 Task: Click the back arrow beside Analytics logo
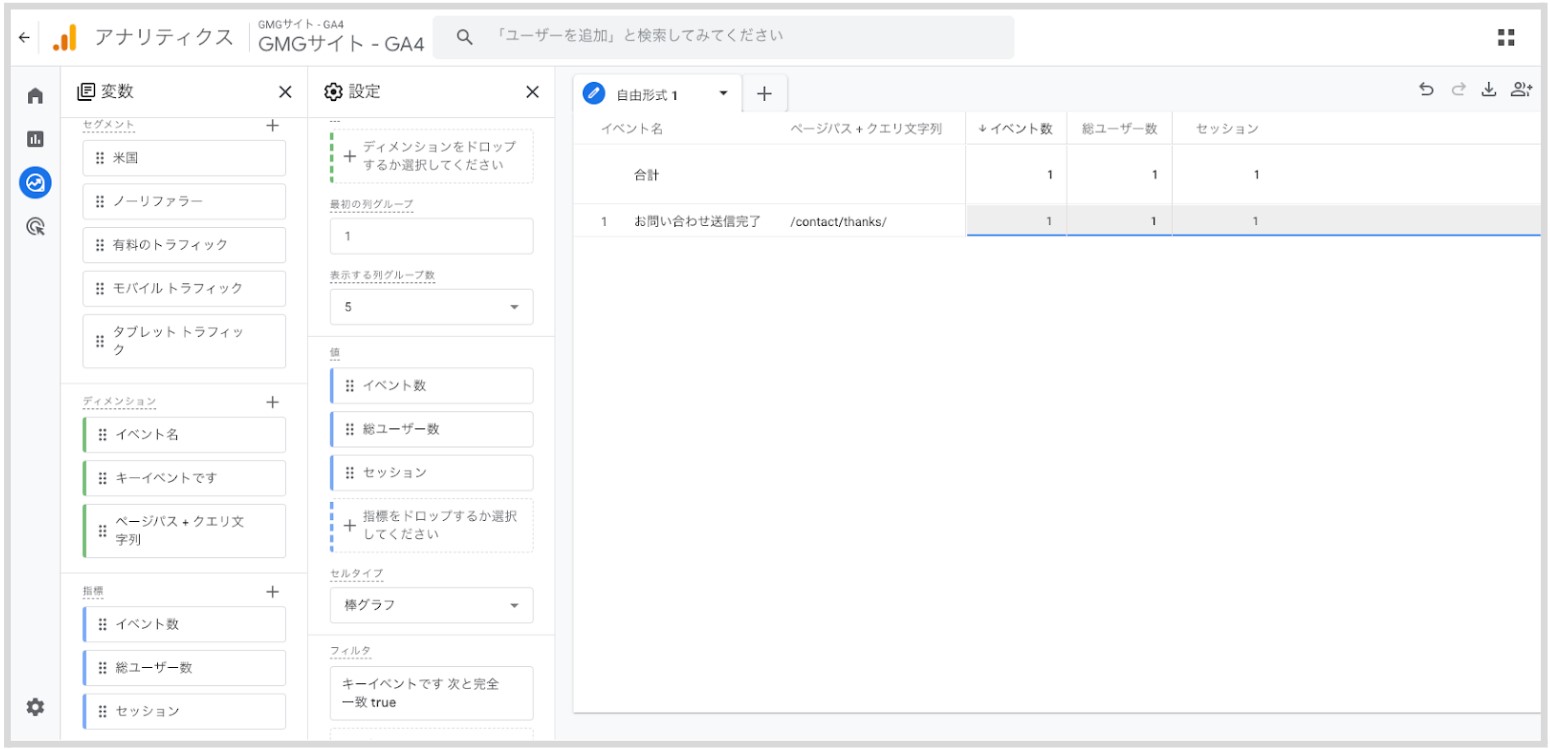pos(24,38)
